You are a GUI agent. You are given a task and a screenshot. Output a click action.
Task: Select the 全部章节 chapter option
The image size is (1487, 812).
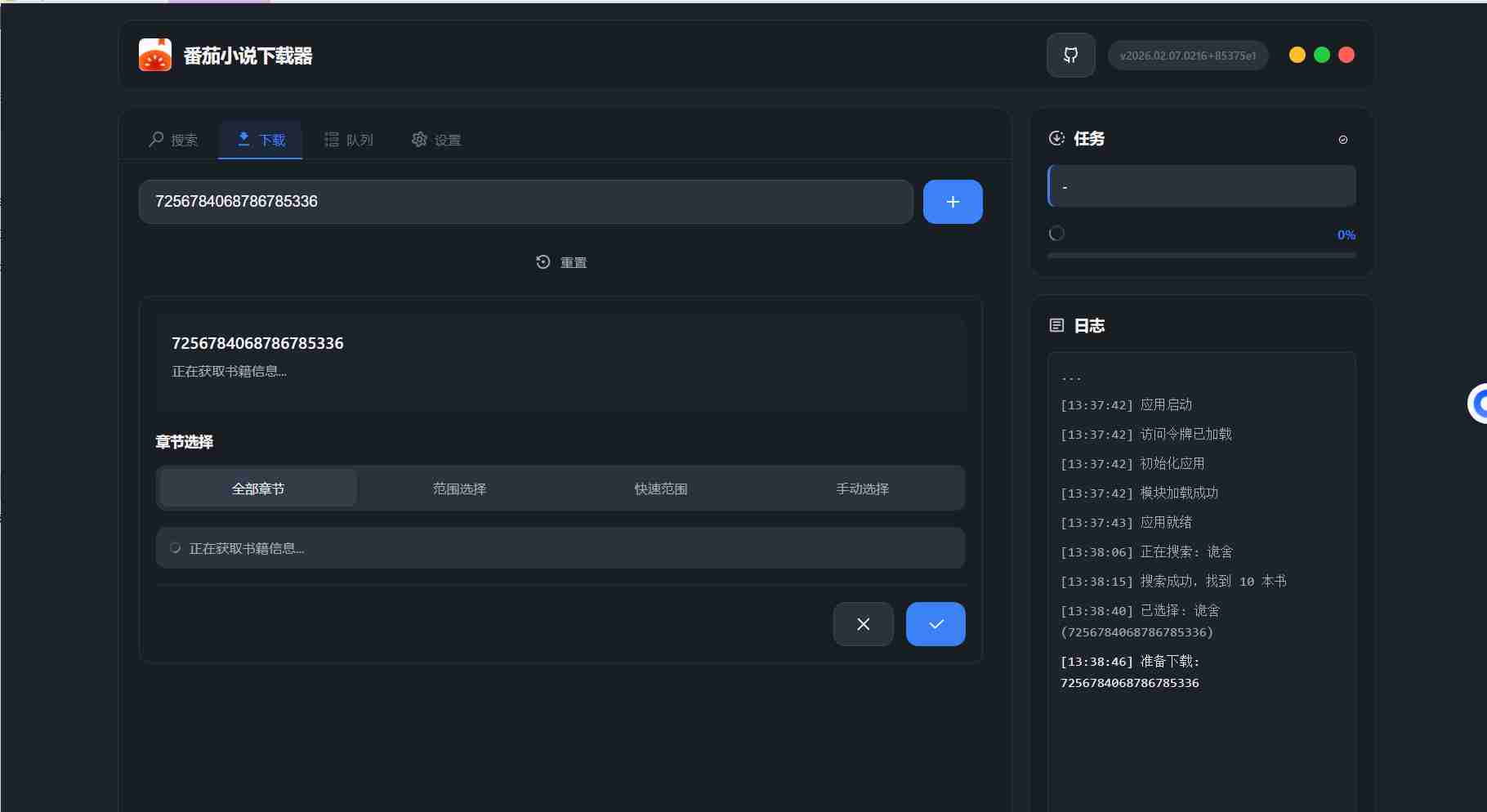click(x=258, y=489)
